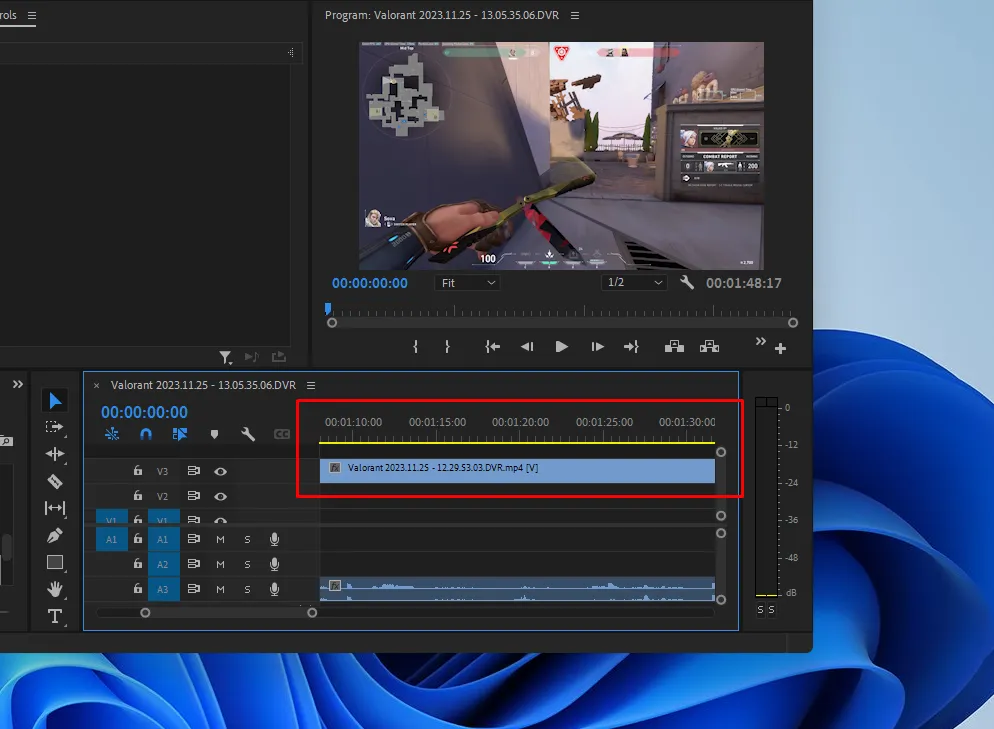Step back one frame
The width and height of the screenshot is (994, 729).
pyautogui.click(x=527, y=347)
